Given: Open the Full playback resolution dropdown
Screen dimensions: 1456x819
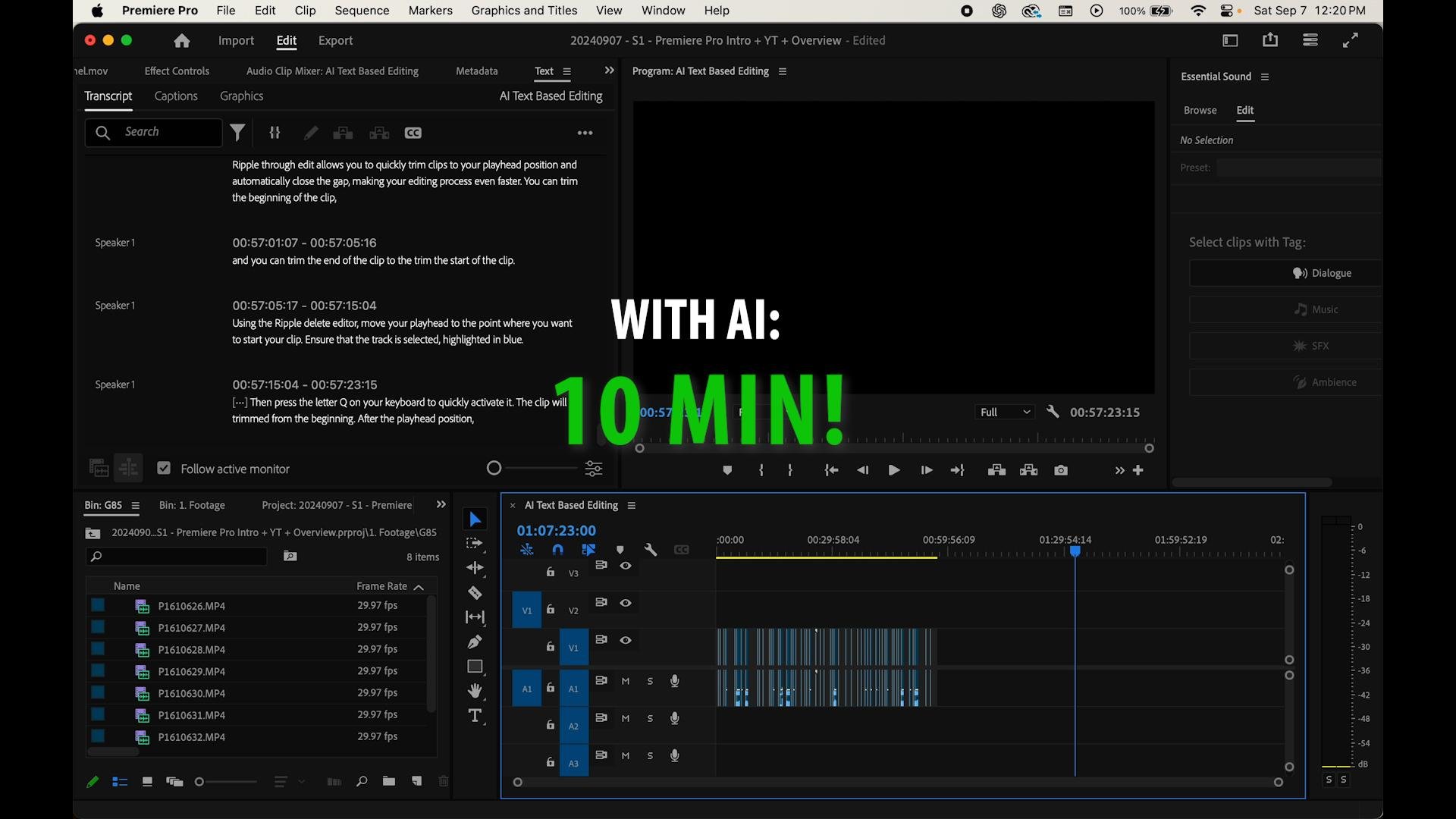Looking at the screenshot, I should click(x=1005, y=412).
